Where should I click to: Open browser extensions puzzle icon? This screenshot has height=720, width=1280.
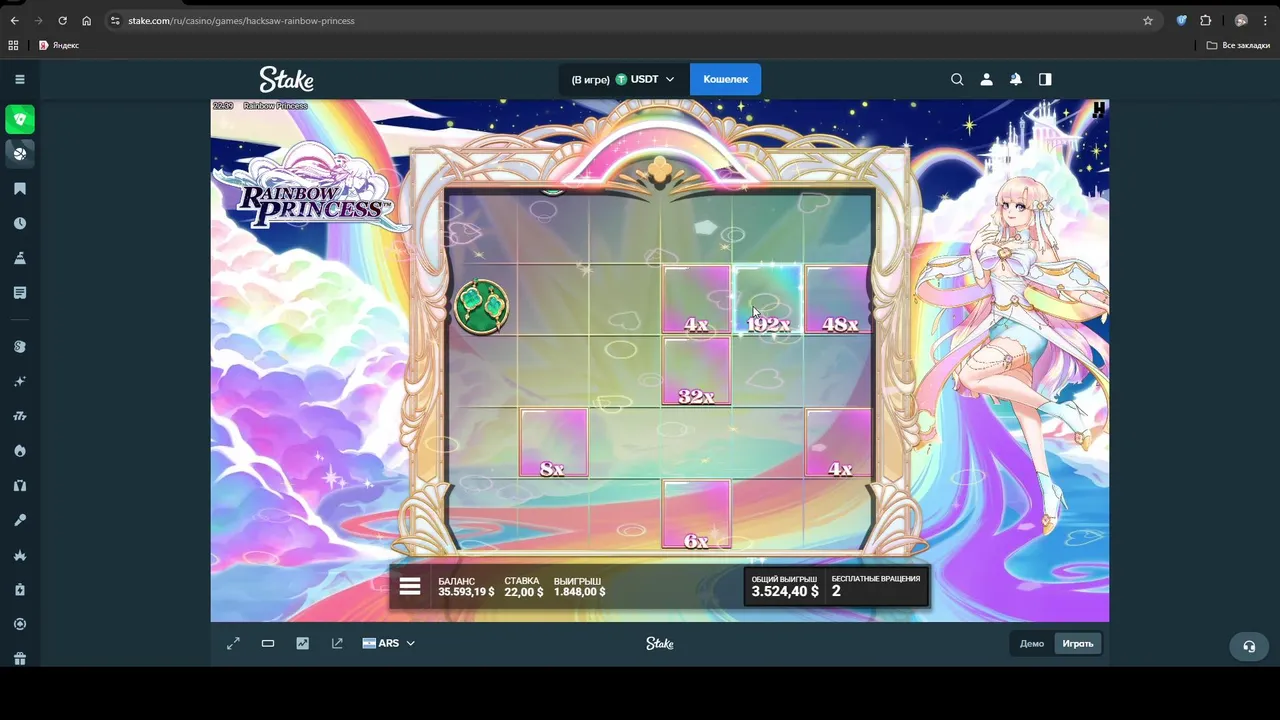tap(1205, 20)
